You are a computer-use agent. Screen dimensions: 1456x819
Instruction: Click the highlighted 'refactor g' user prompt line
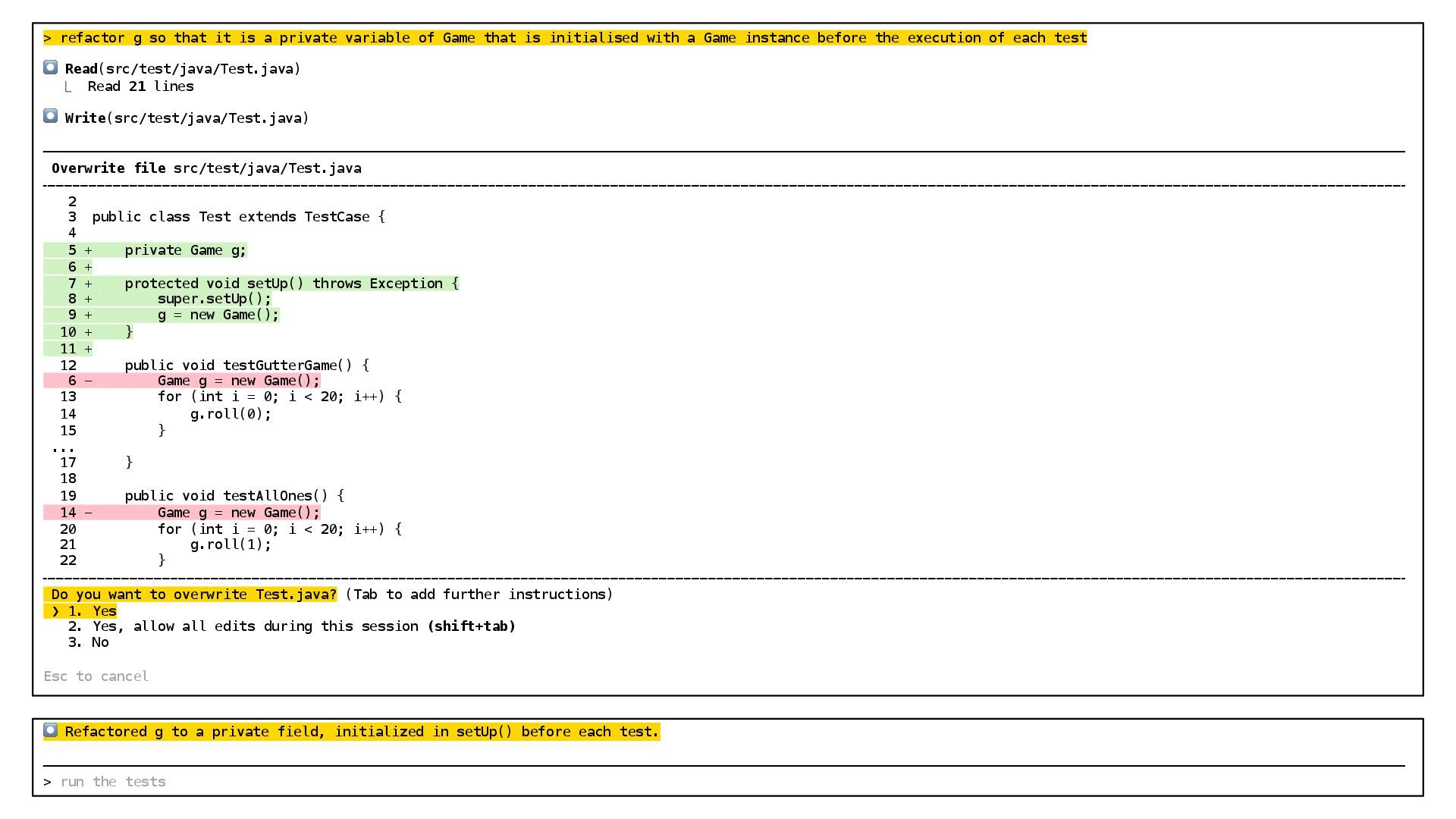(565, 38)
